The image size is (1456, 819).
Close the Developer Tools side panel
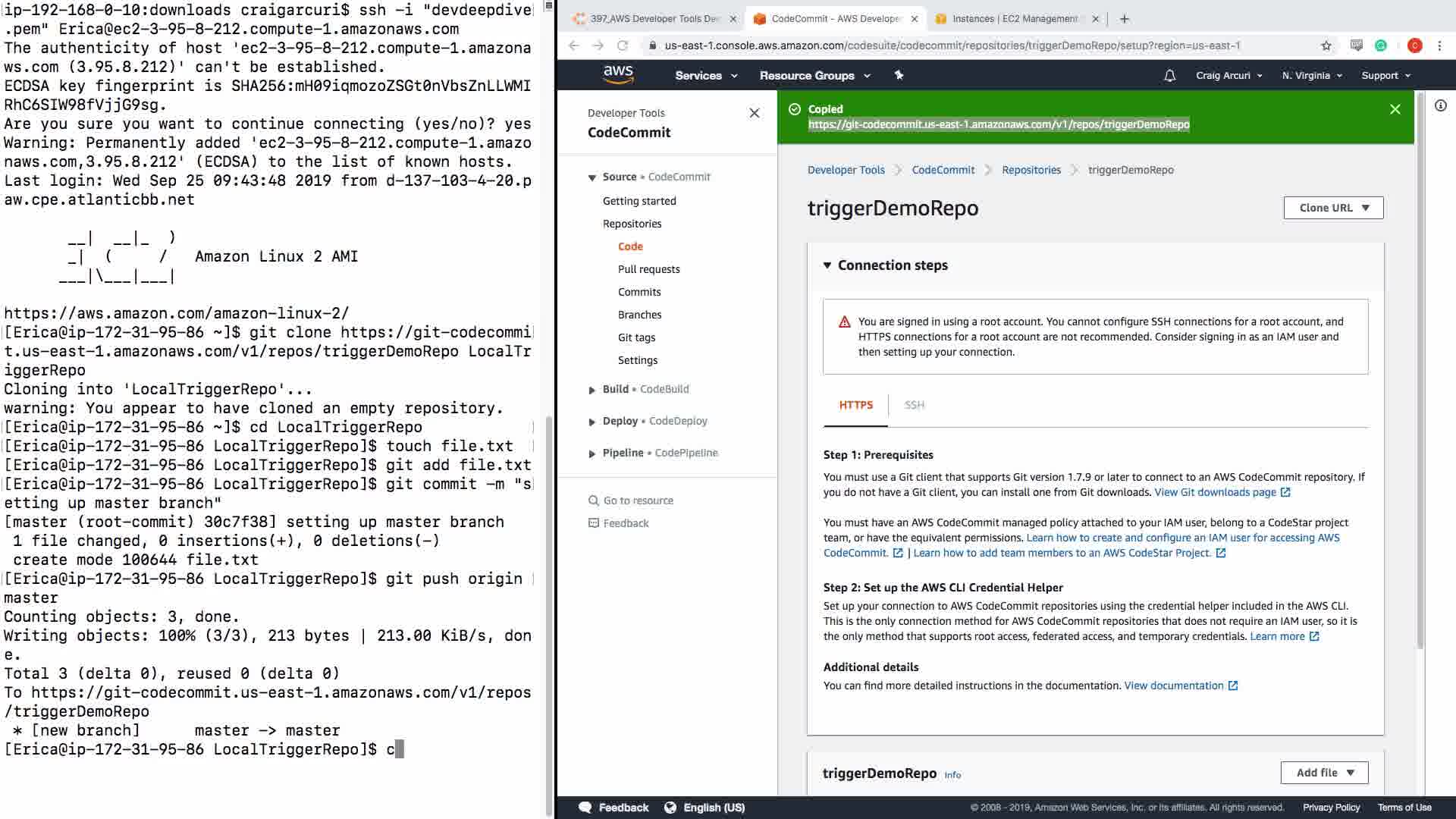click(x=754, y=113)
